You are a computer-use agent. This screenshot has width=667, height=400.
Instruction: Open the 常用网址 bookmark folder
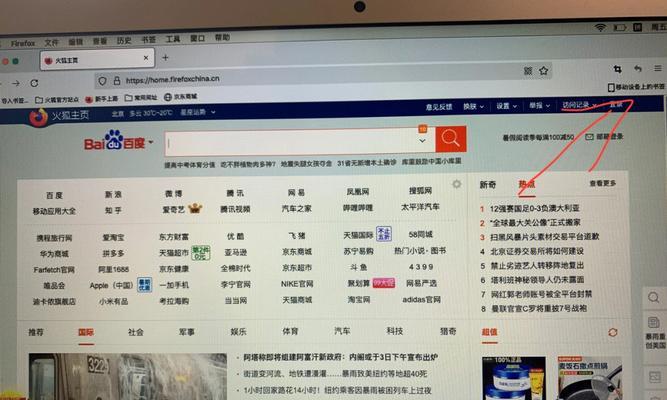[141, 98]
